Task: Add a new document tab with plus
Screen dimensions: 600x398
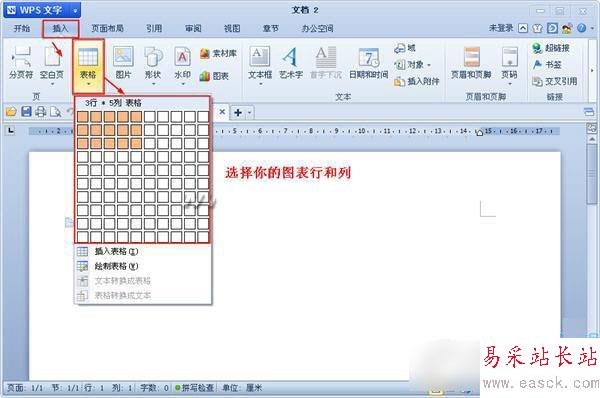Action: click(238, 113)
